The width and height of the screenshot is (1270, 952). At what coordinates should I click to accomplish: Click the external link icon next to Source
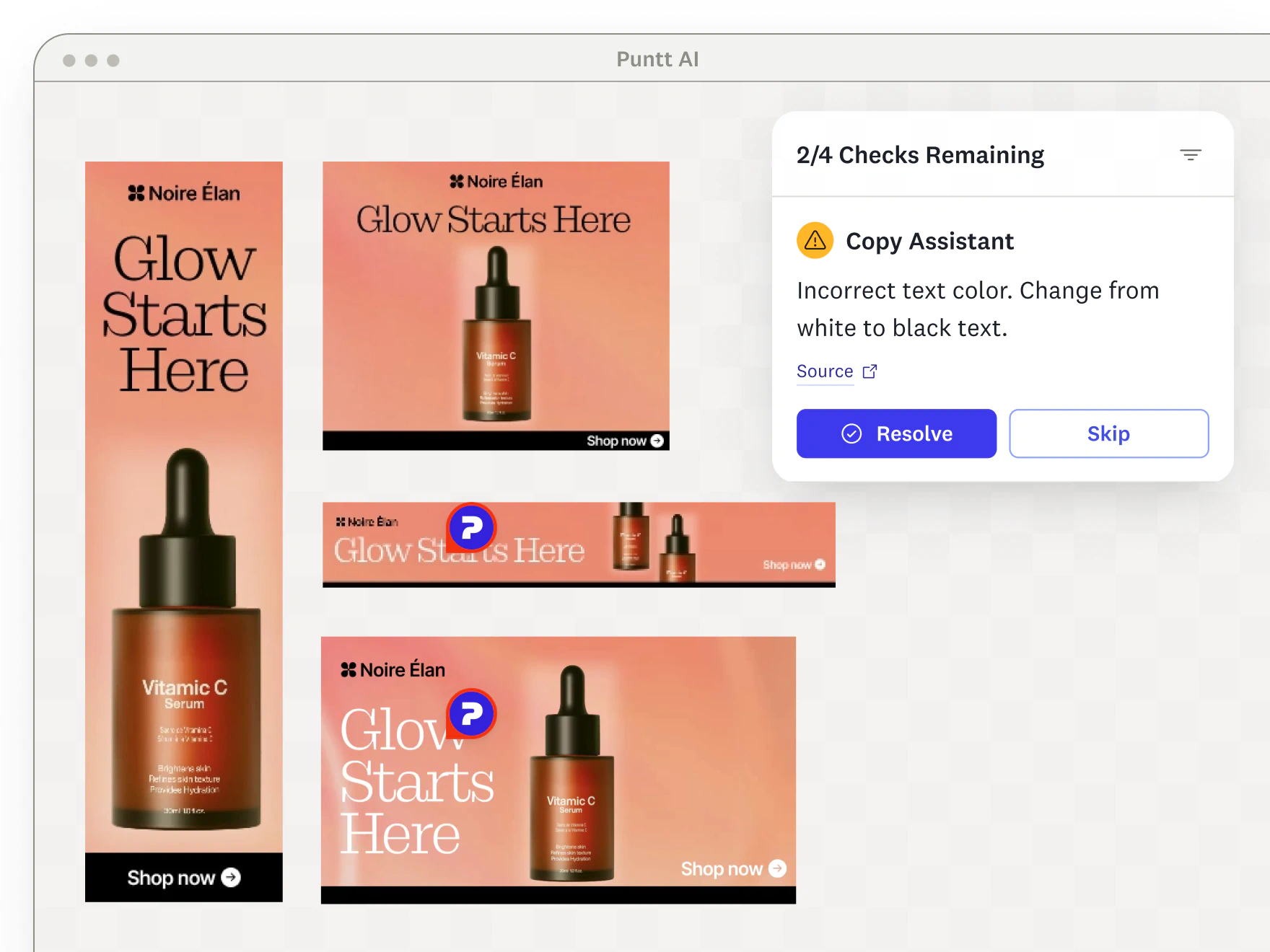(x=870, y=371)
